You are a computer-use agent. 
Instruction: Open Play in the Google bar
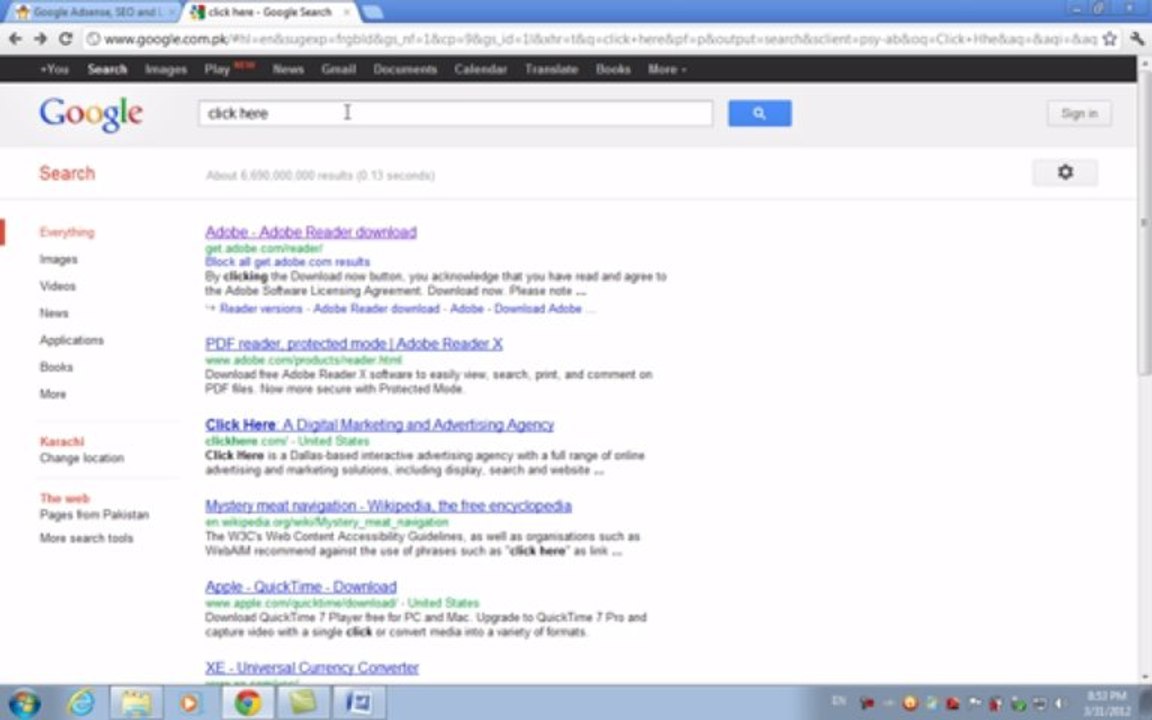pos(217,69)
